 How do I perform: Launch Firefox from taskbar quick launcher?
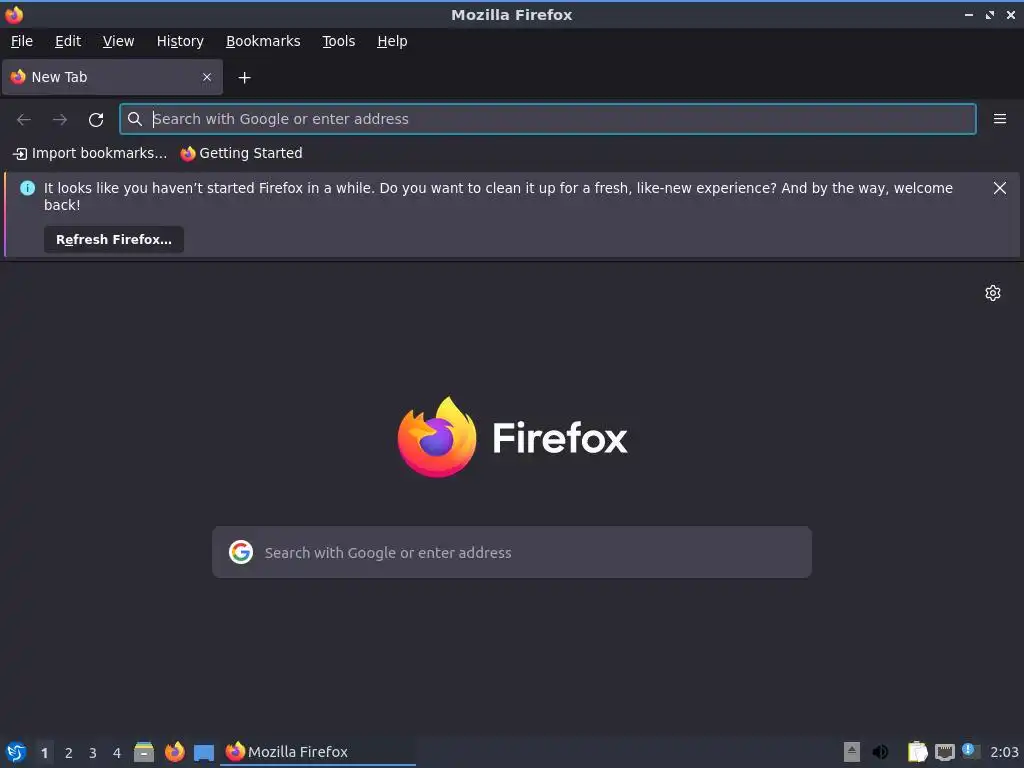[x=174, y=752]
